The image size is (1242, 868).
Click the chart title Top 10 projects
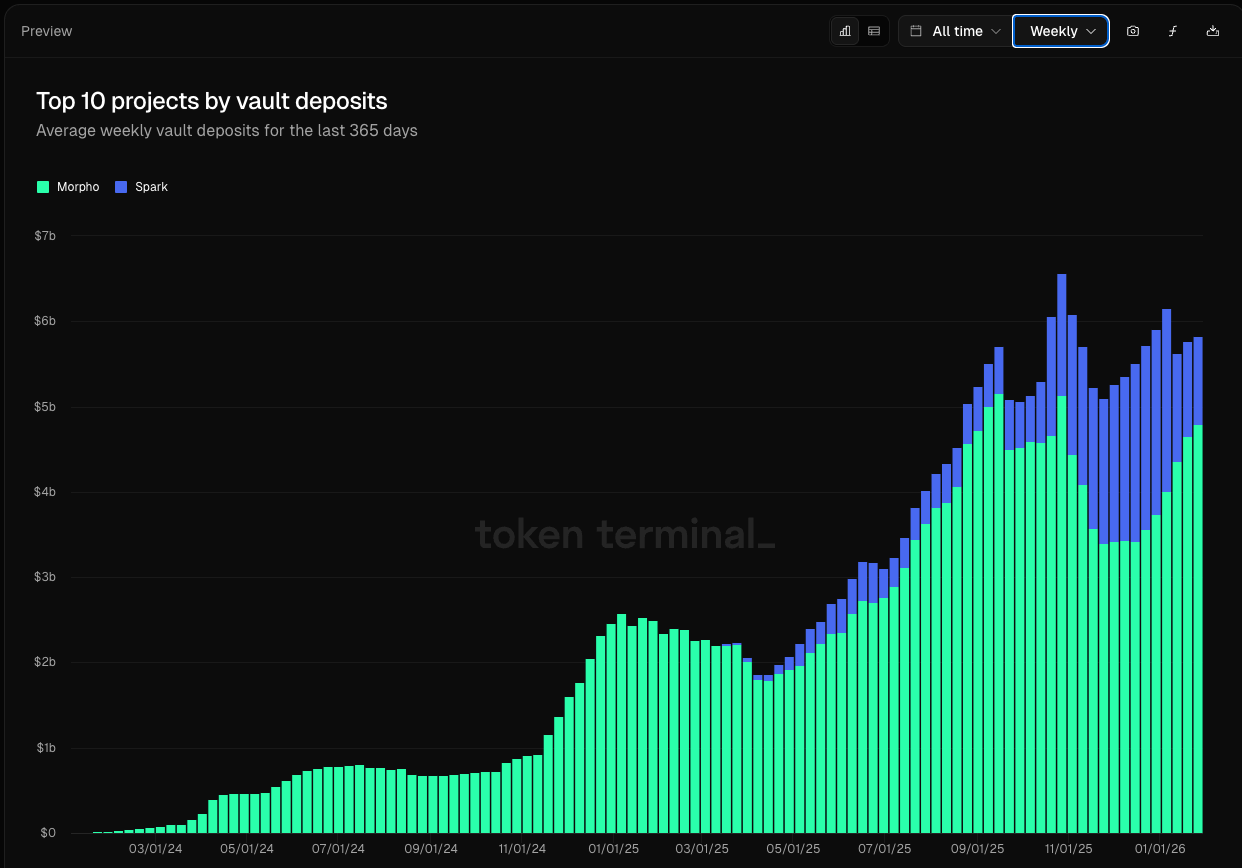click(x=211, y=101)
